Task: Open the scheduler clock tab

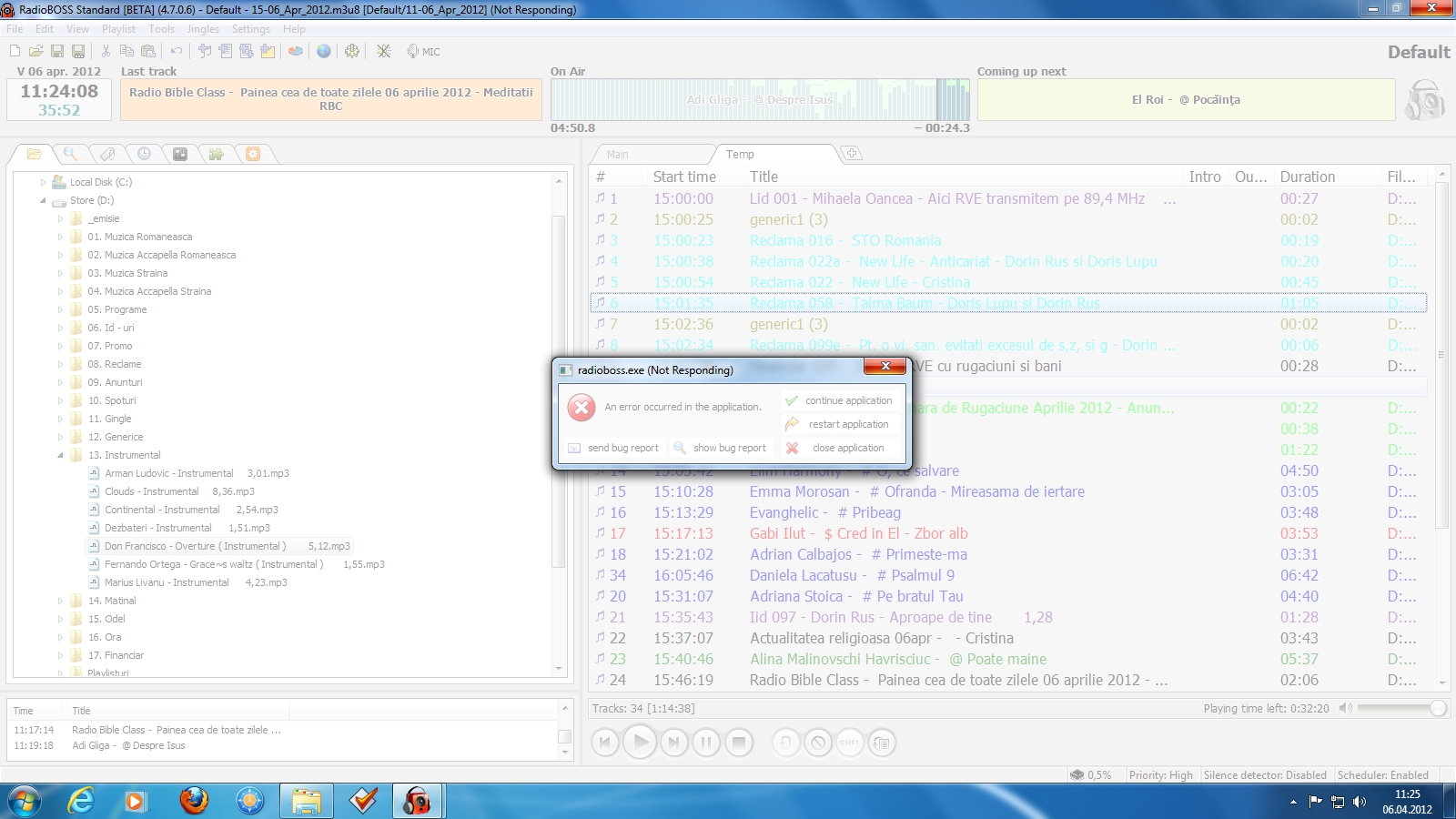Action: tap(144, 154)
